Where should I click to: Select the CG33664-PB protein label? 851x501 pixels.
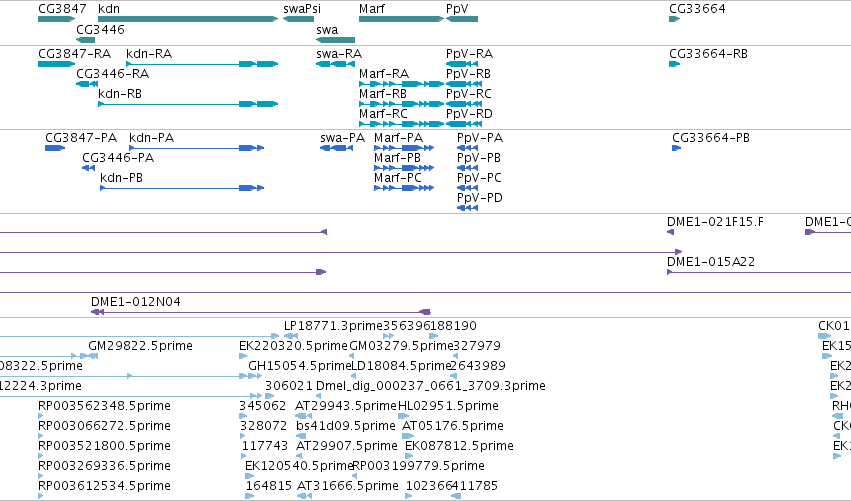(x=711, y=138)
